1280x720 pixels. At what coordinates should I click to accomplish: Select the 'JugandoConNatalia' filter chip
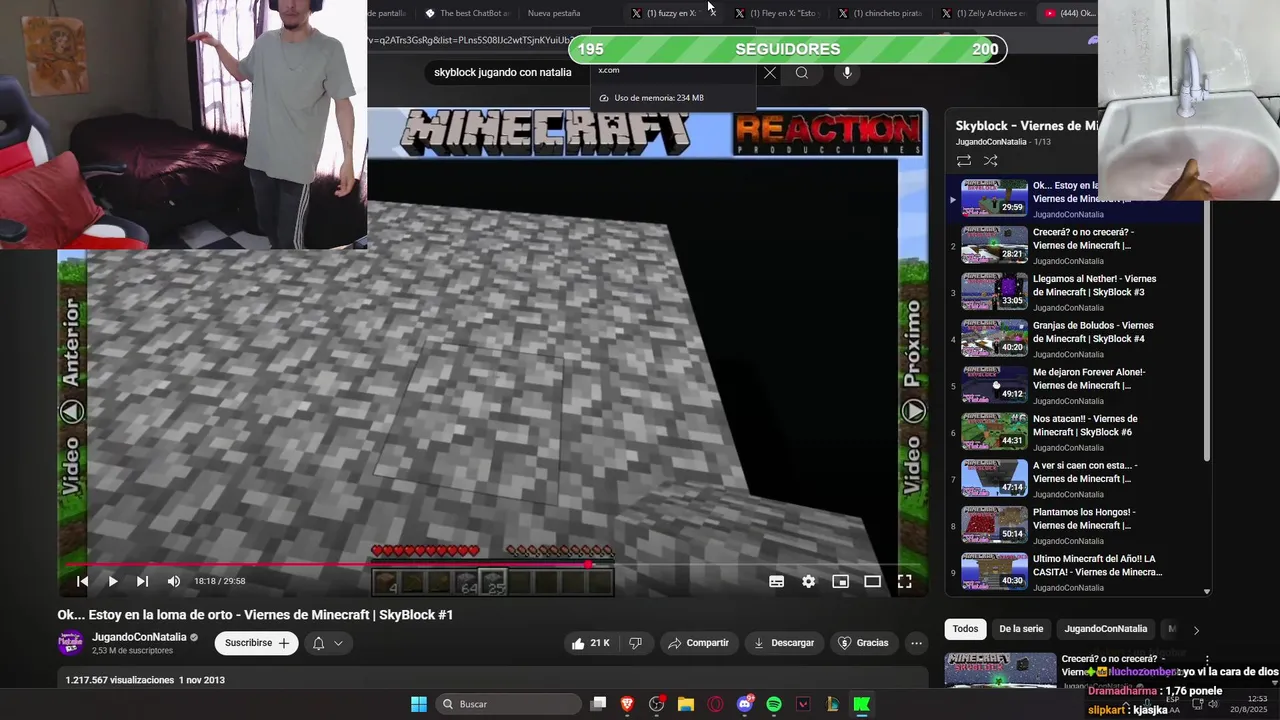coord(1105,629)
